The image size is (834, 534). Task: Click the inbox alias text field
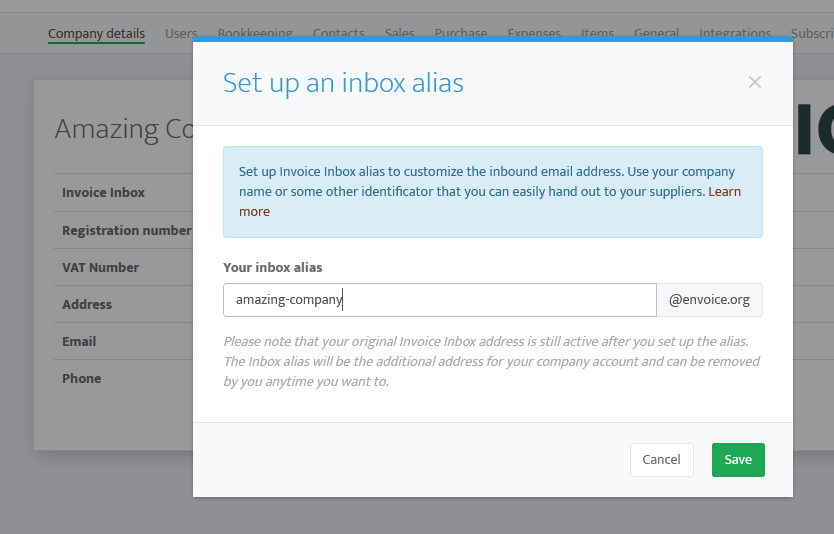coord(439,300)
